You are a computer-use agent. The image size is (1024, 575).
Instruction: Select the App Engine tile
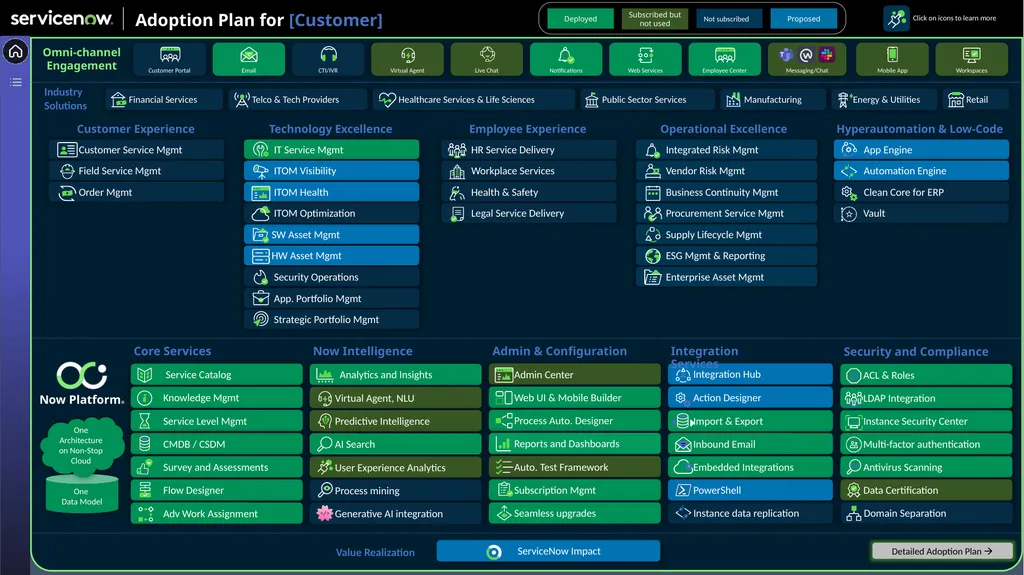point(921,150)
